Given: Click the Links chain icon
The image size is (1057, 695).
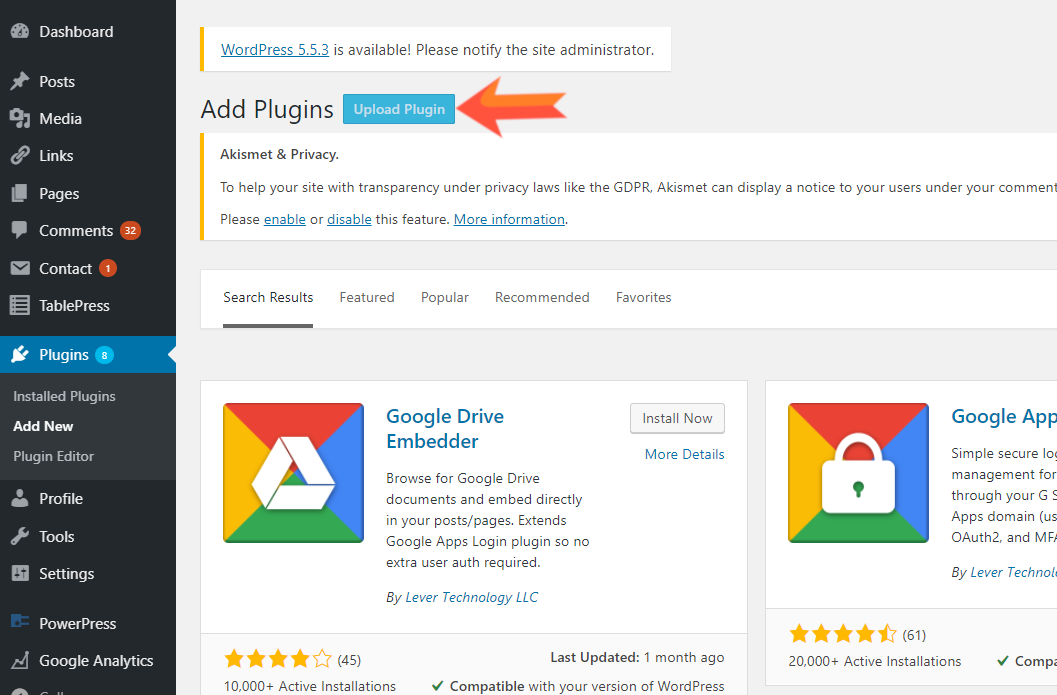Looking at the screenshot, I should coord(21,155).
